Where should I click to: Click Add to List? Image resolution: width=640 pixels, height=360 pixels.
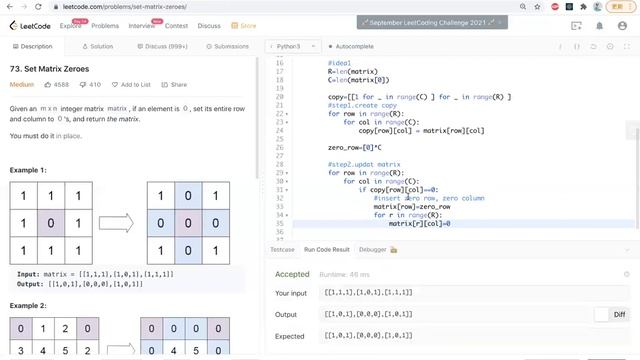pos(131,85)
